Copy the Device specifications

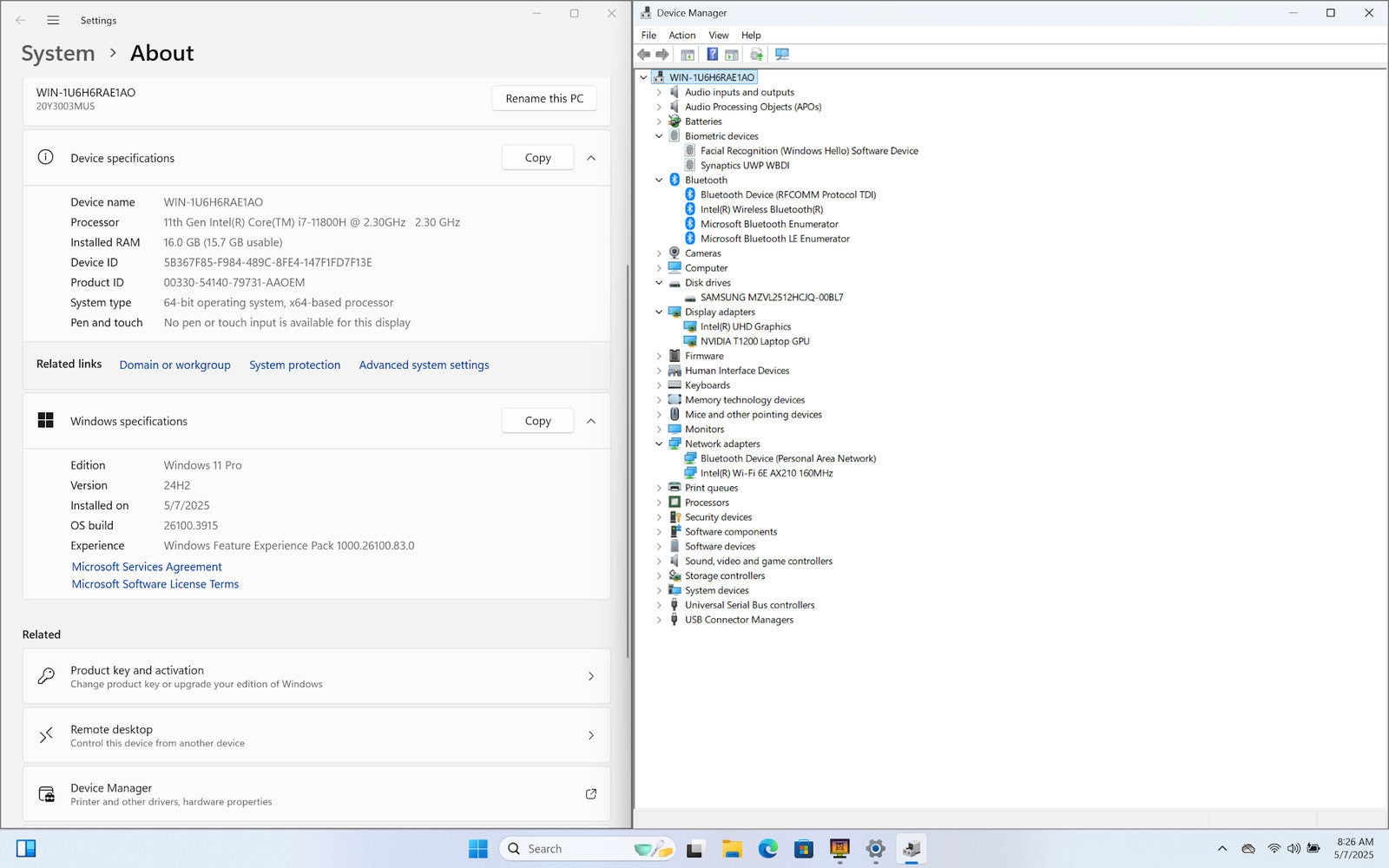537,158
